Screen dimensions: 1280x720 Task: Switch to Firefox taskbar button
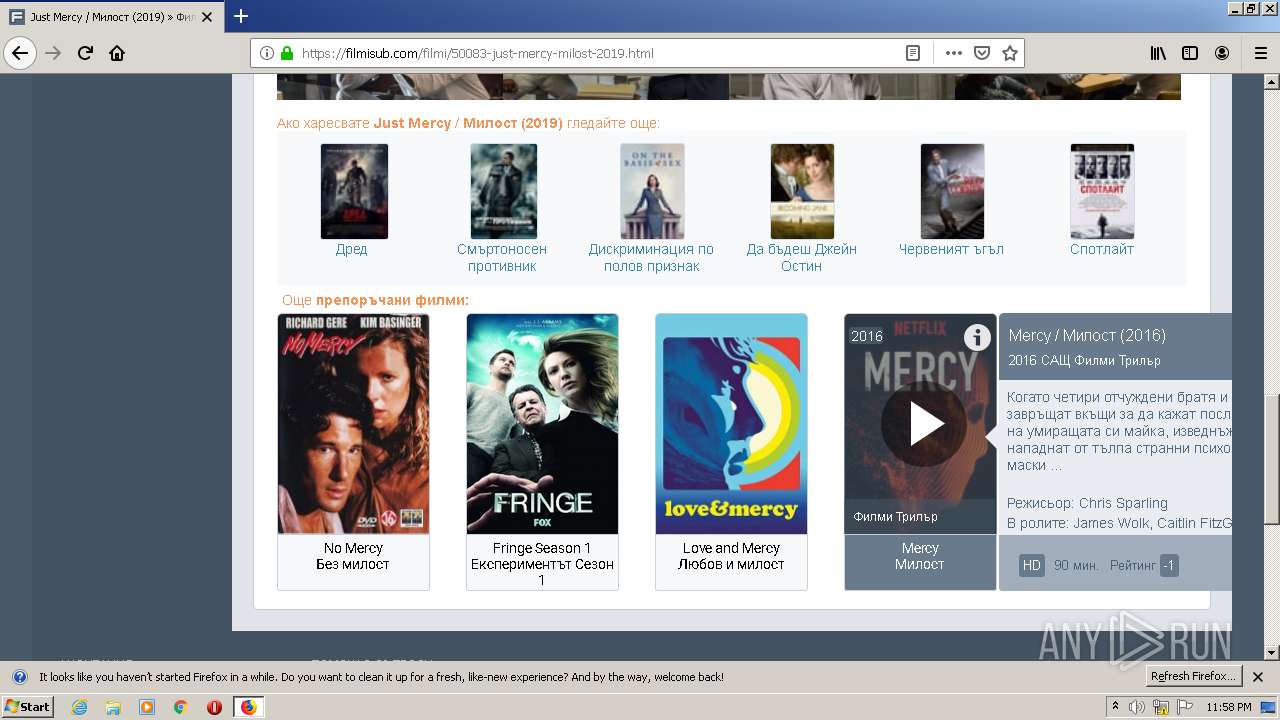coord(248,707)
